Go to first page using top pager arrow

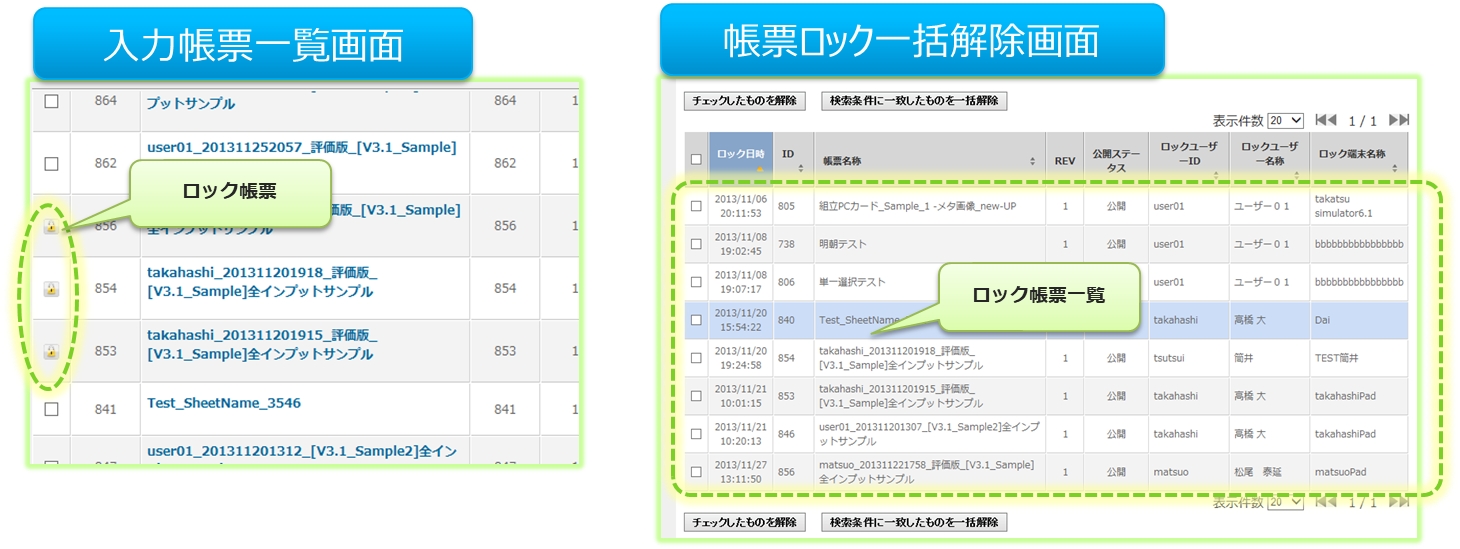(1325, 120)
